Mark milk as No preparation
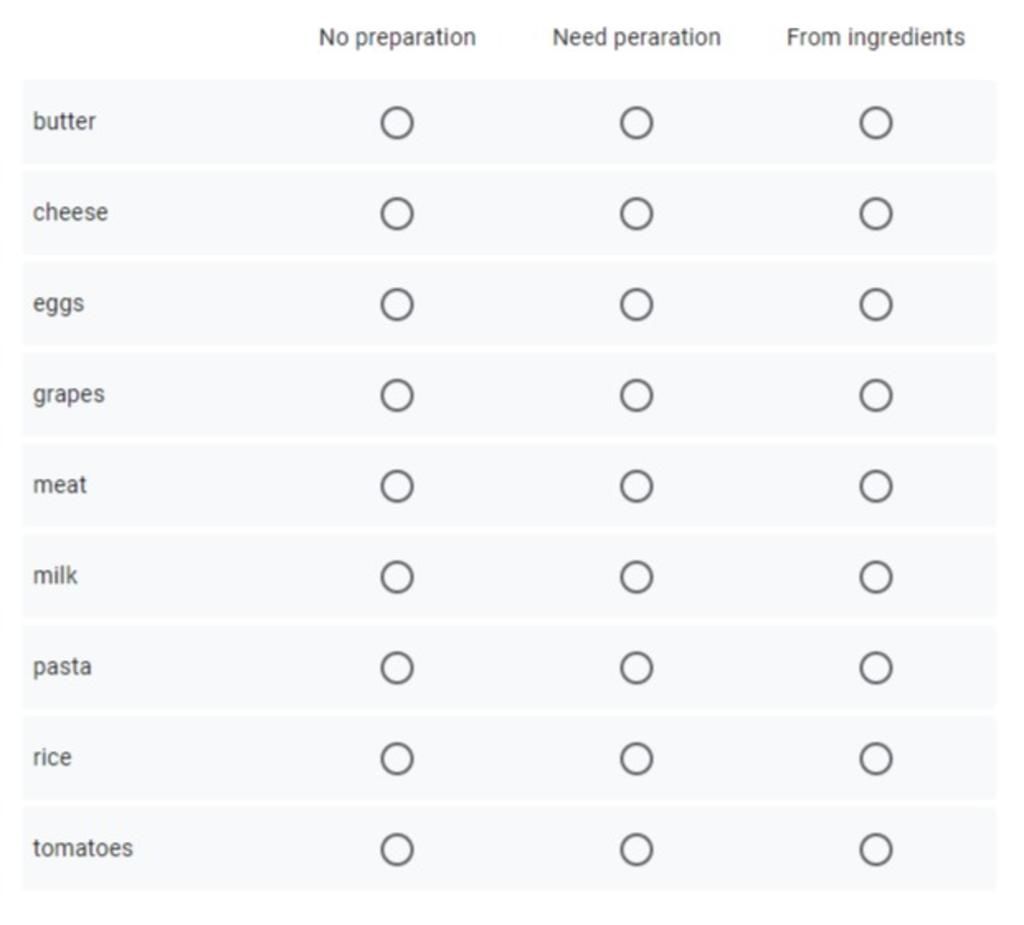This screenshot has height=925, width=1024. [x=397, y=577]
